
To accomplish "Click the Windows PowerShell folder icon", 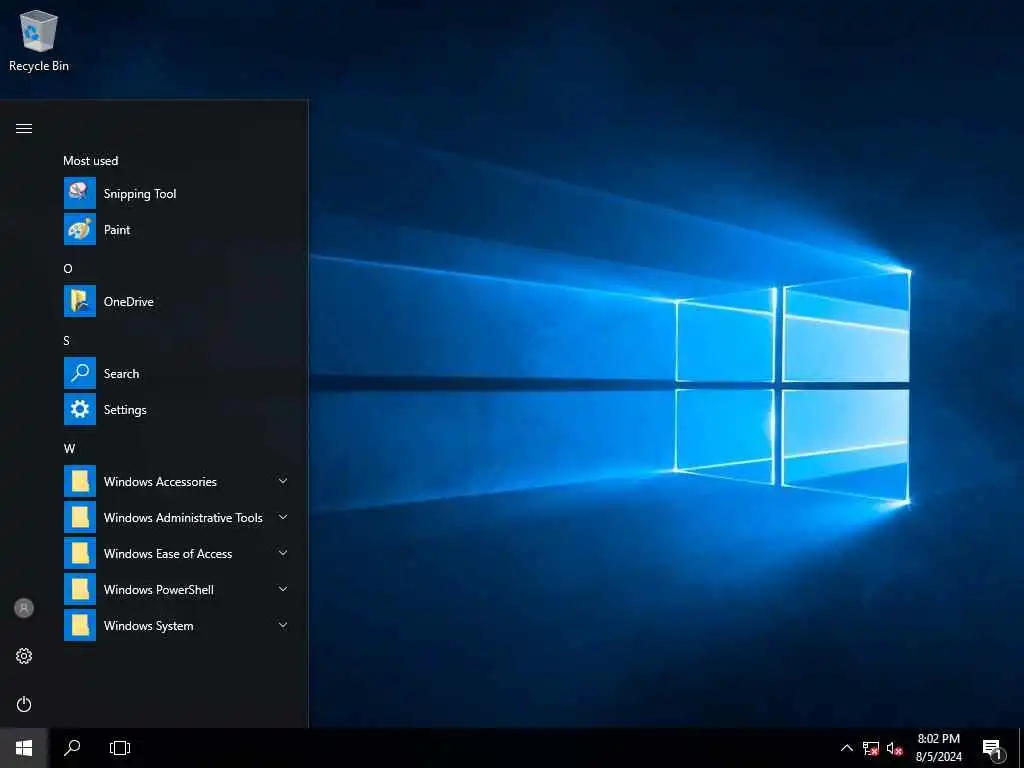I will [x=80, y=589].
